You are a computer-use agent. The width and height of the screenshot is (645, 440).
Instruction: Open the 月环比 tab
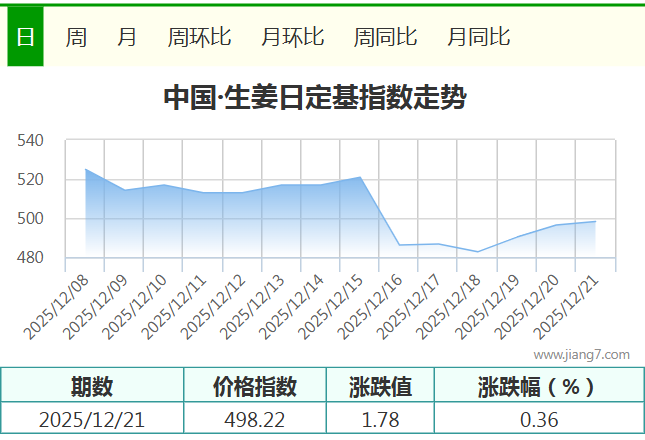tap(292, 38)
